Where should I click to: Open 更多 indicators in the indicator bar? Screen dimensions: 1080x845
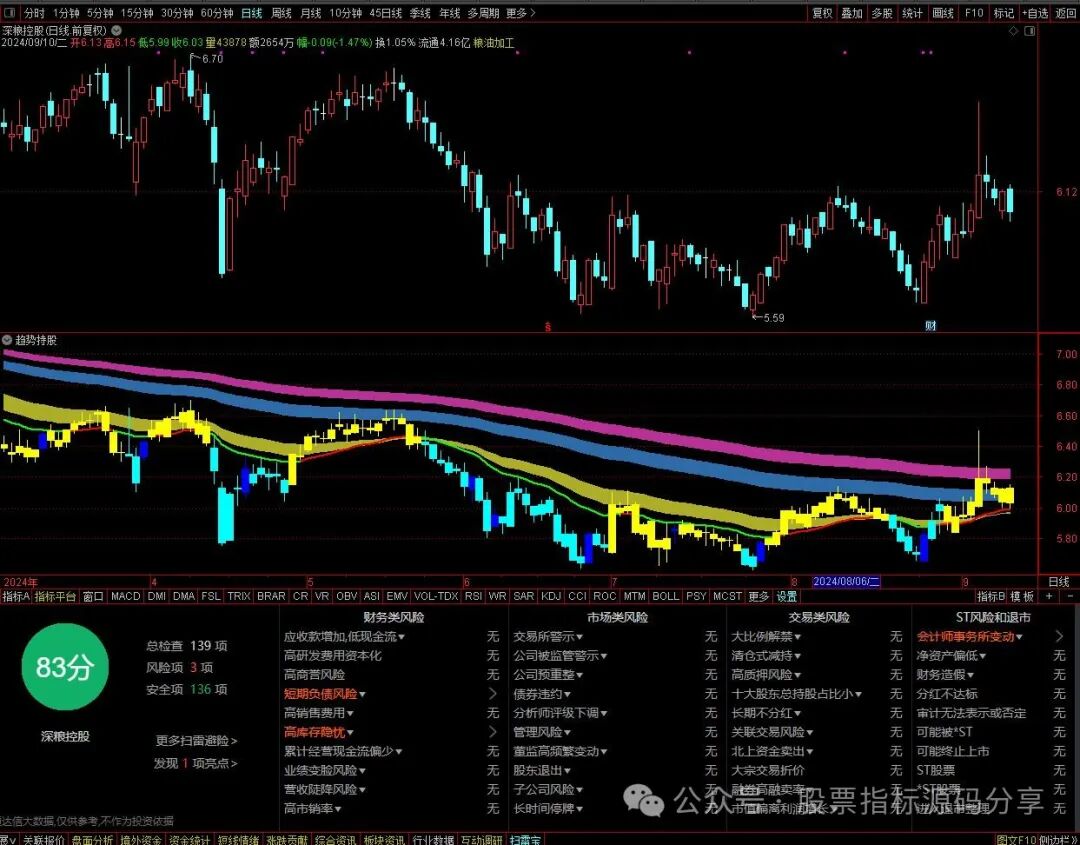758,596
